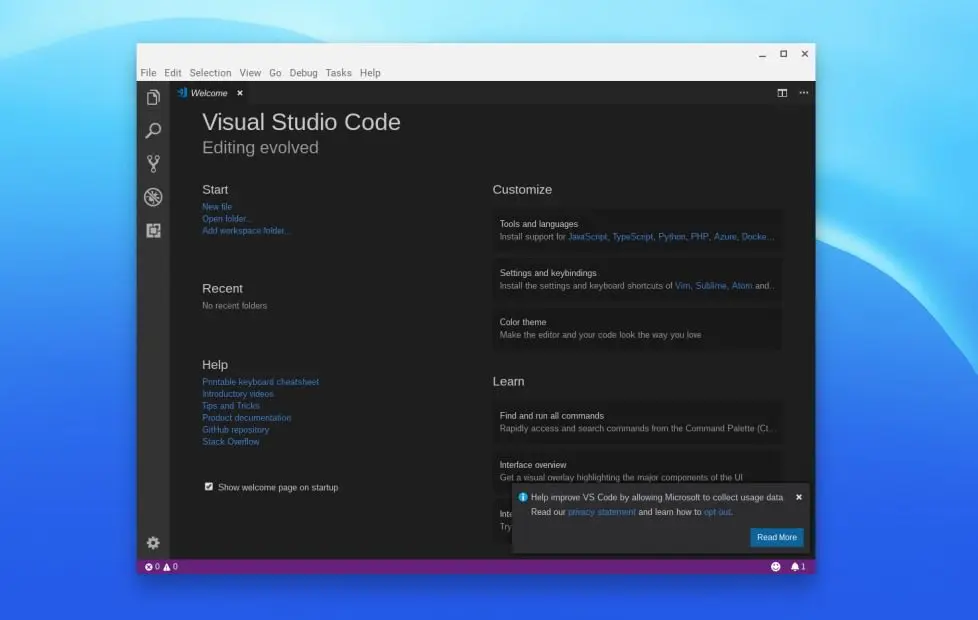Open the File menu
Screen dimensions: 978x620
pyautogui.click(x=148, y=73)
